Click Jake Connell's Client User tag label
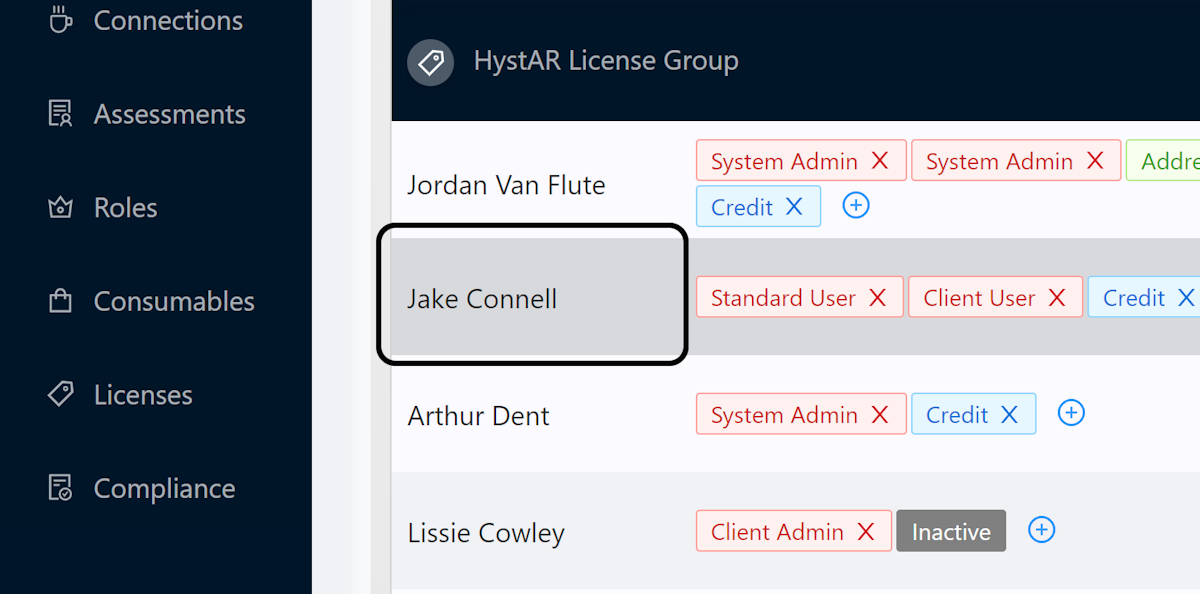 click(x=979, y=298)
